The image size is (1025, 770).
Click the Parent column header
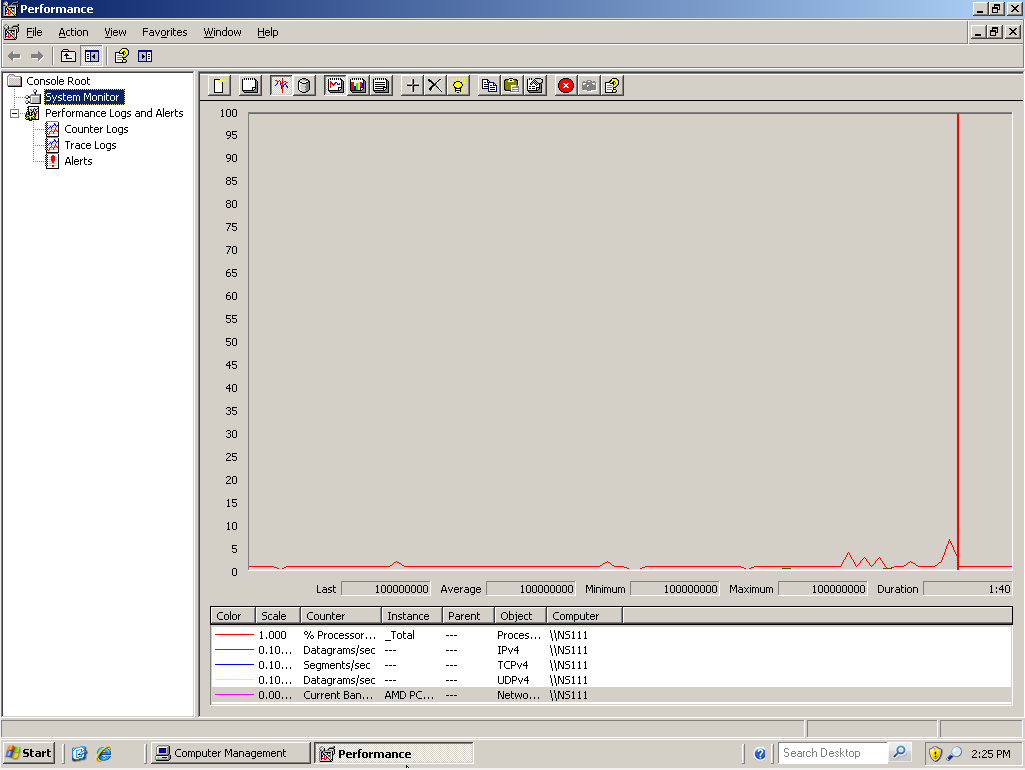pos(469,616)
